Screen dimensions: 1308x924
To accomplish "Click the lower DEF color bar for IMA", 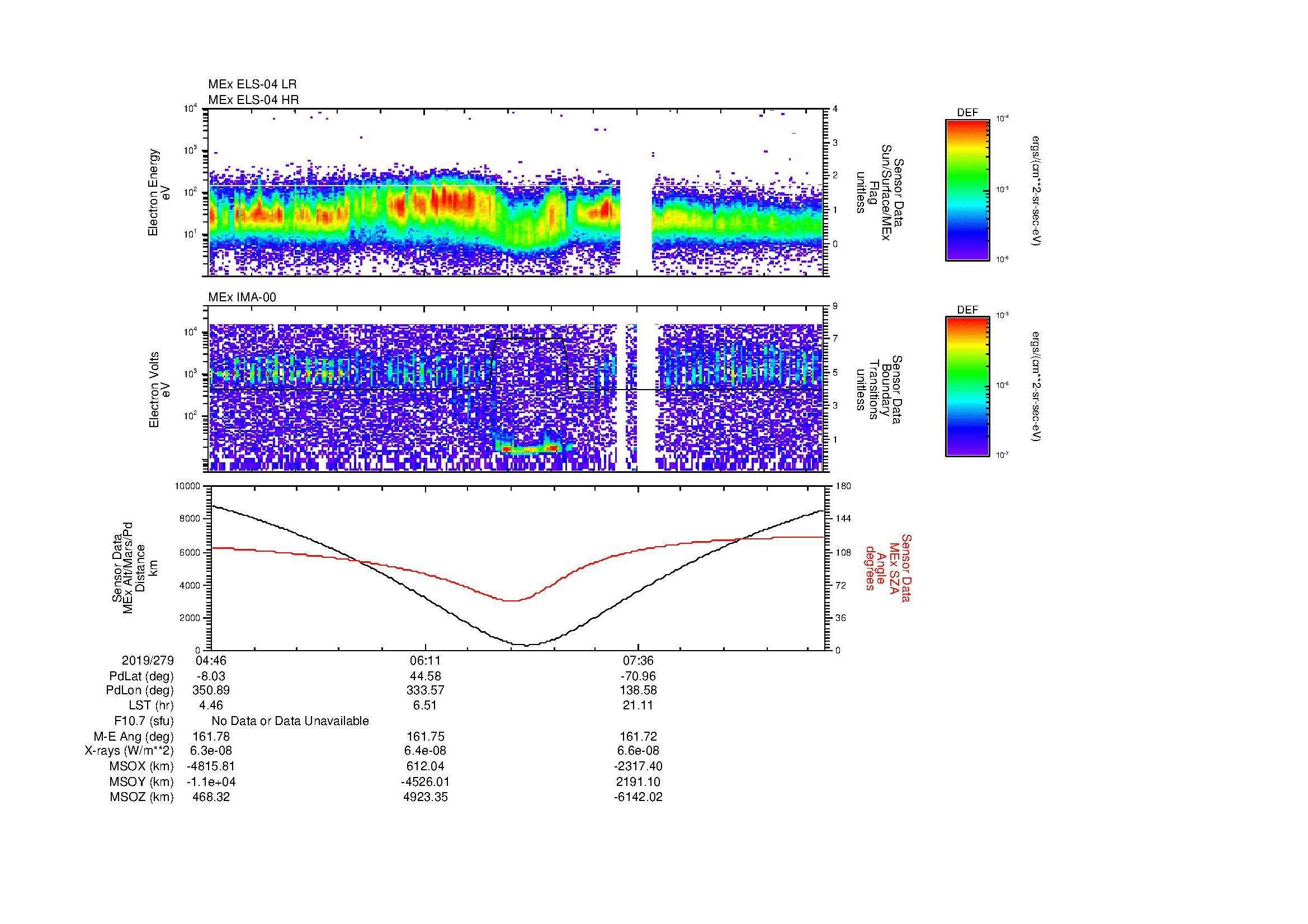I will pyautogui.click(x=967, y=387).
